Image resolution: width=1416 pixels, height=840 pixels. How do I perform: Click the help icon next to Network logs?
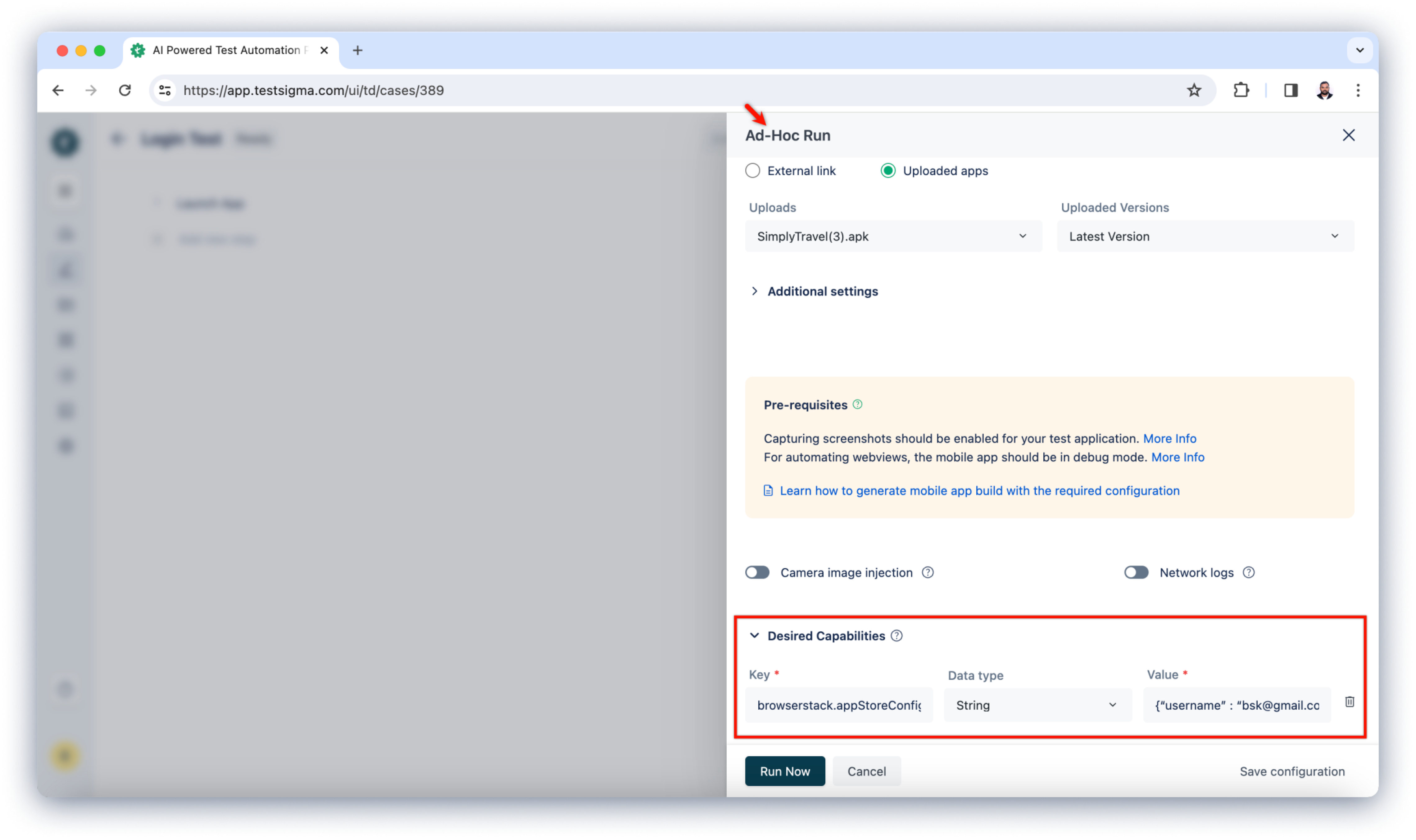coord(1248,572)
